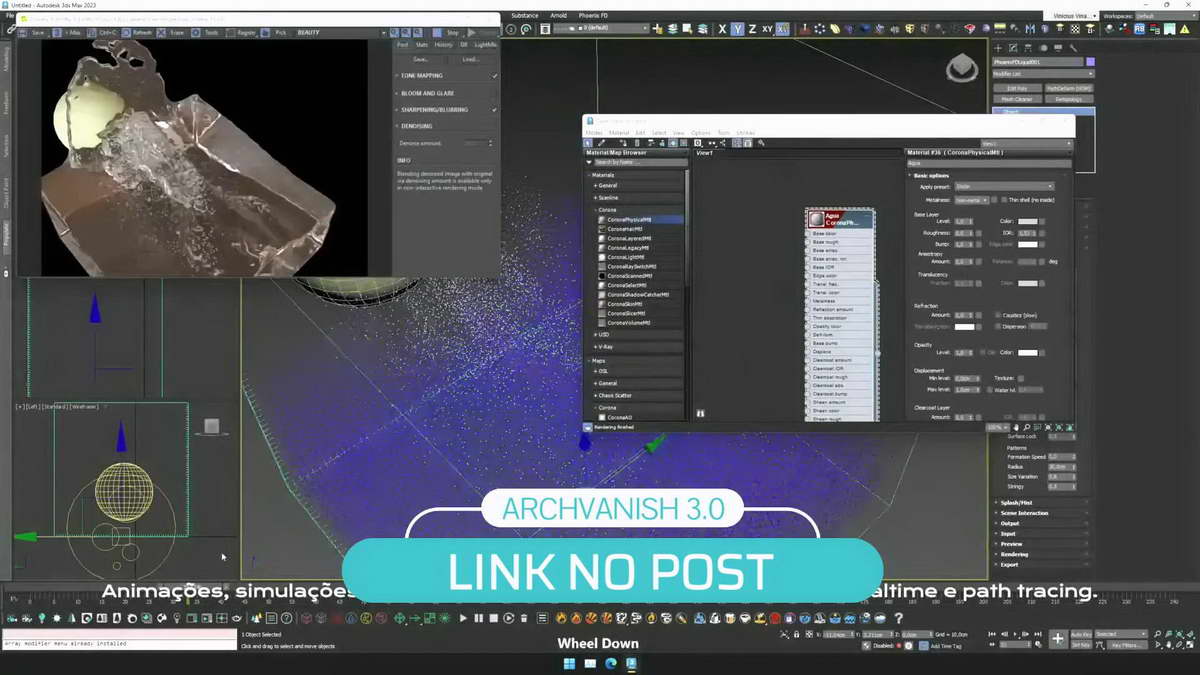Viewport: 1200px width, 675px height.
Task: Click the ViewCube in the viewport
Action: click(962, 68)
